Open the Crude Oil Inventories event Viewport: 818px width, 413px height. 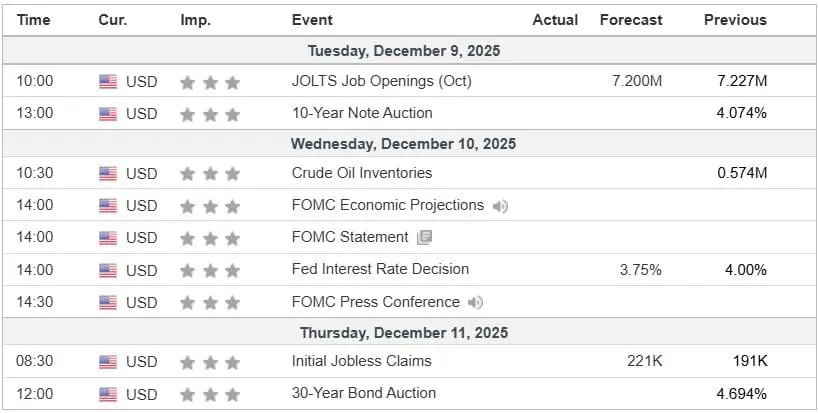(362, 173)
